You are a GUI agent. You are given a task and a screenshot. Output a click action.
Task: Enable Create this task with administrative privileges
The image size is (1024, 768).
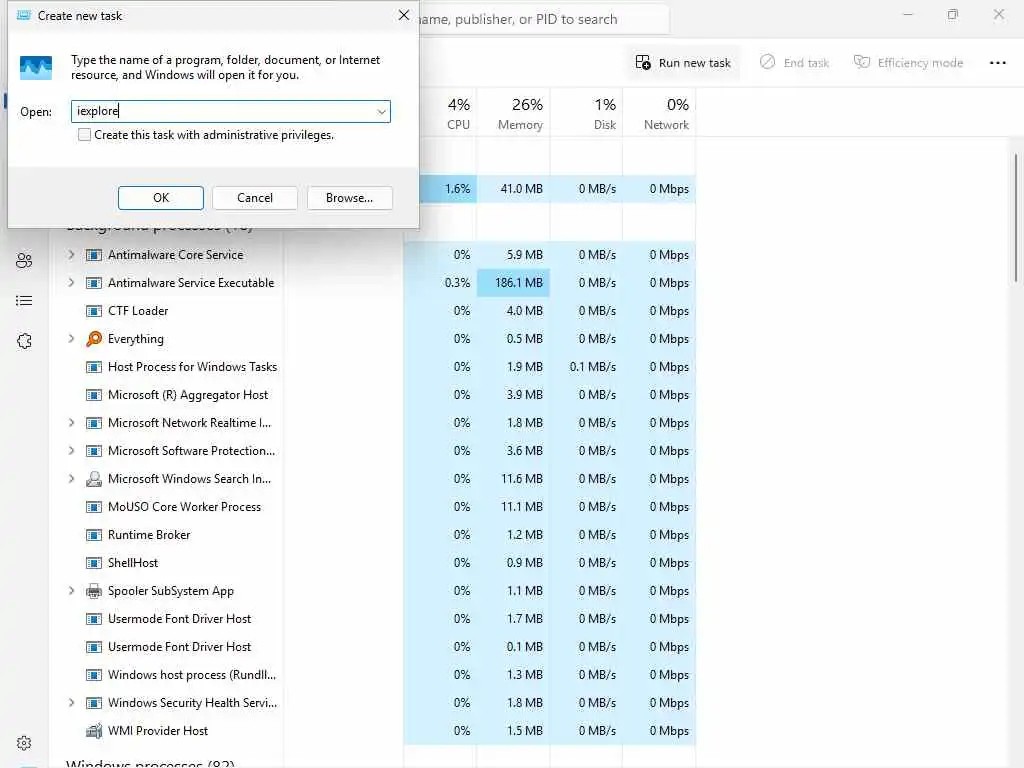84,135
